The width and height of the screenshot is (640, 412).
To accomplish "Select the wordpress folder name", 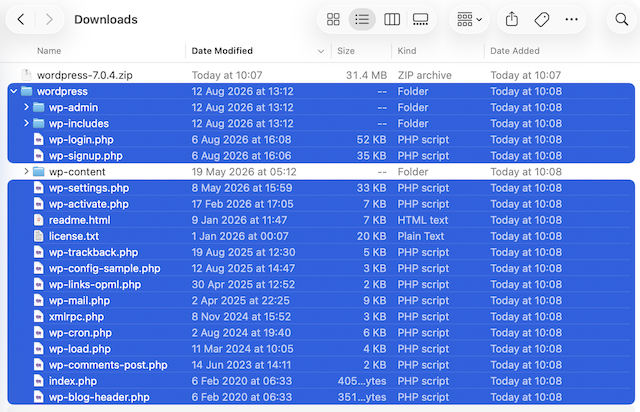I will (62, 91).
